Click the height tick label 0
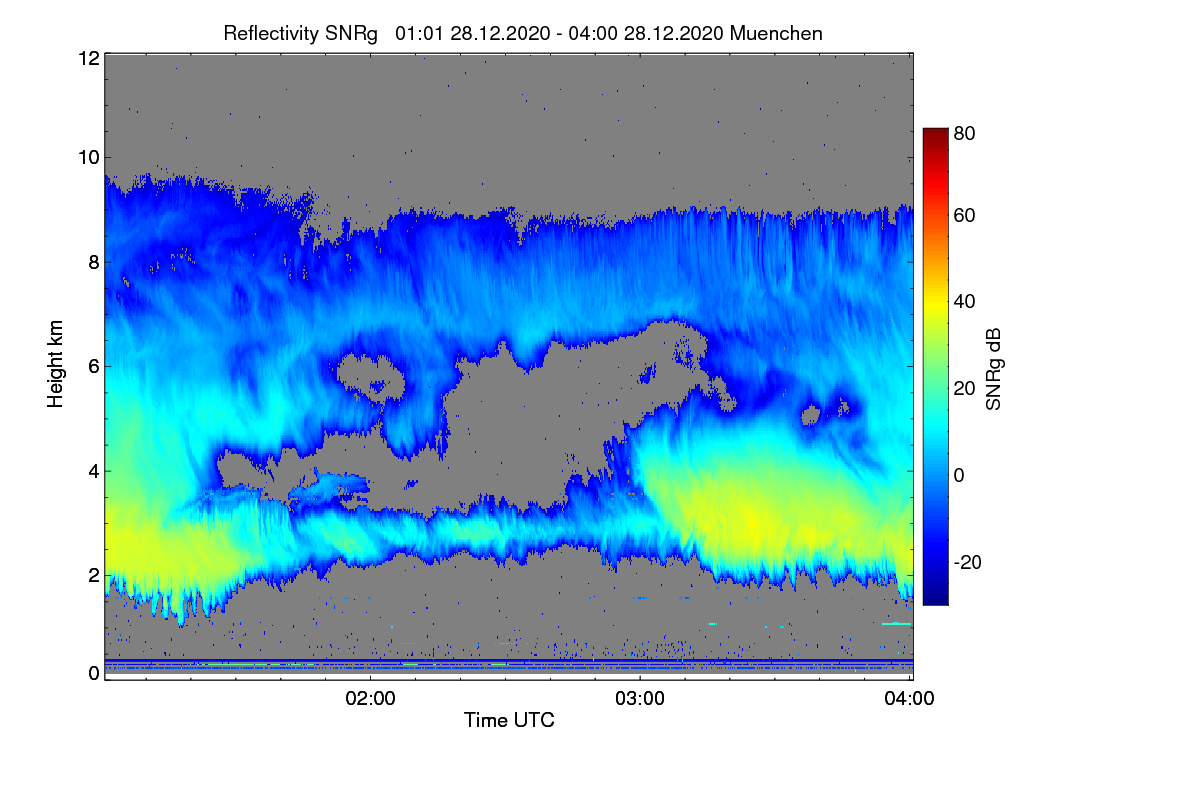1200x800 pixels. pyautogui.click(x=93, y=673)
